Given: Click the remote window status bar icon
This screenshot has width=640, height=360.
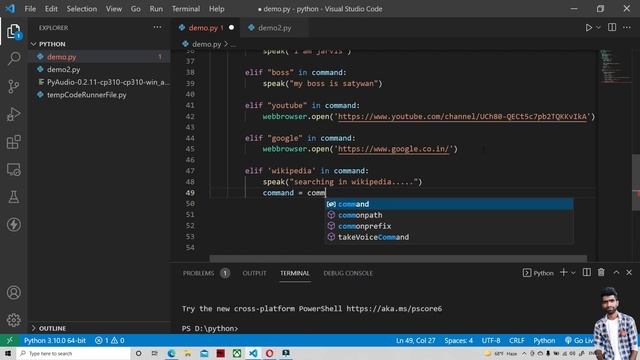Looking at the screenshot, I should click(9, 340).
